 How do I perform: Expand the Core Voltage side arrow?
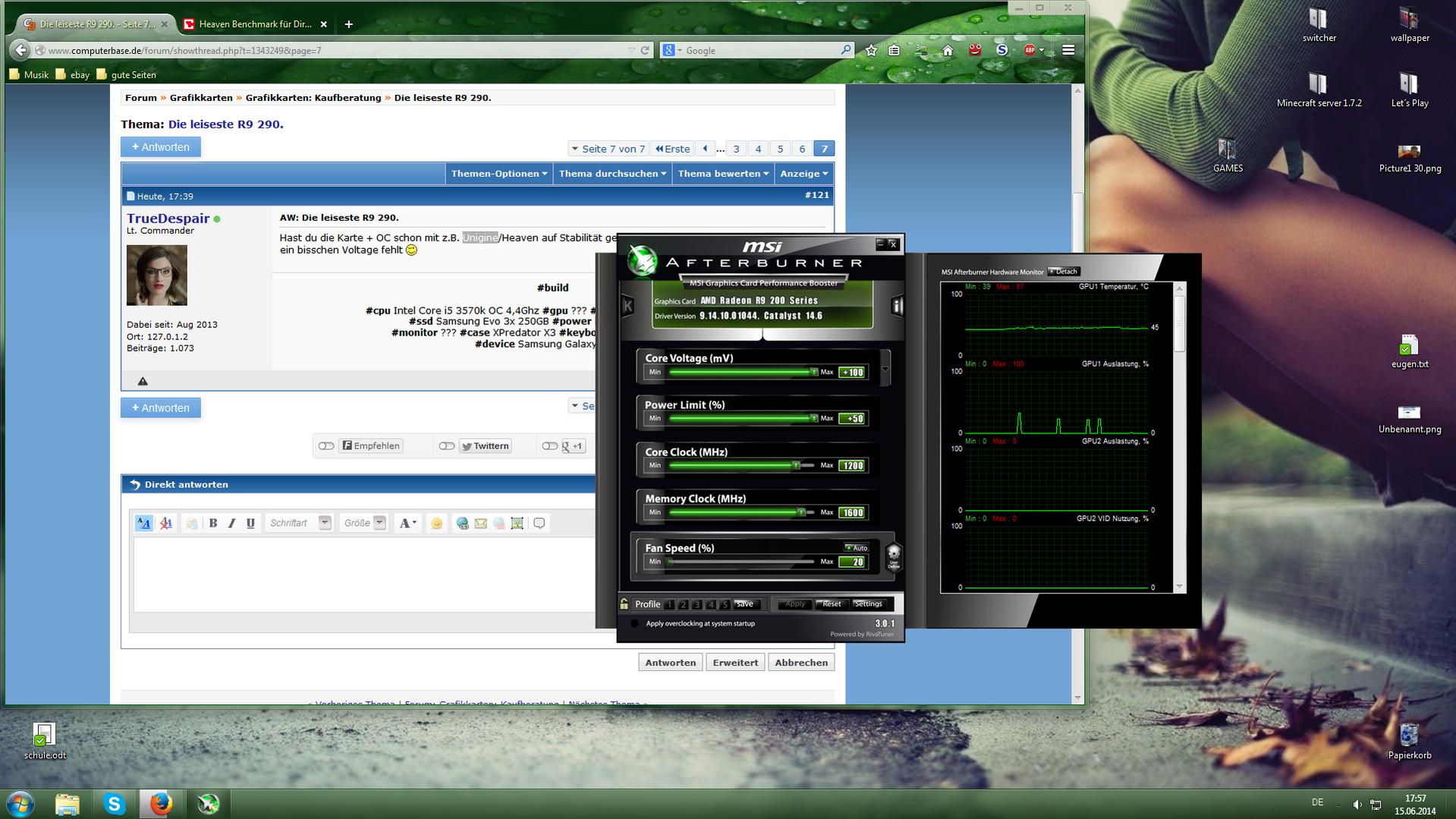click(885, 370)
